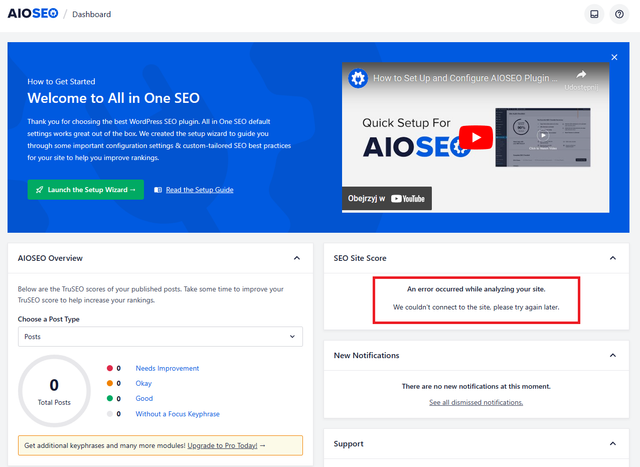
Task: Open the help question mark icon
Action: 619,14
